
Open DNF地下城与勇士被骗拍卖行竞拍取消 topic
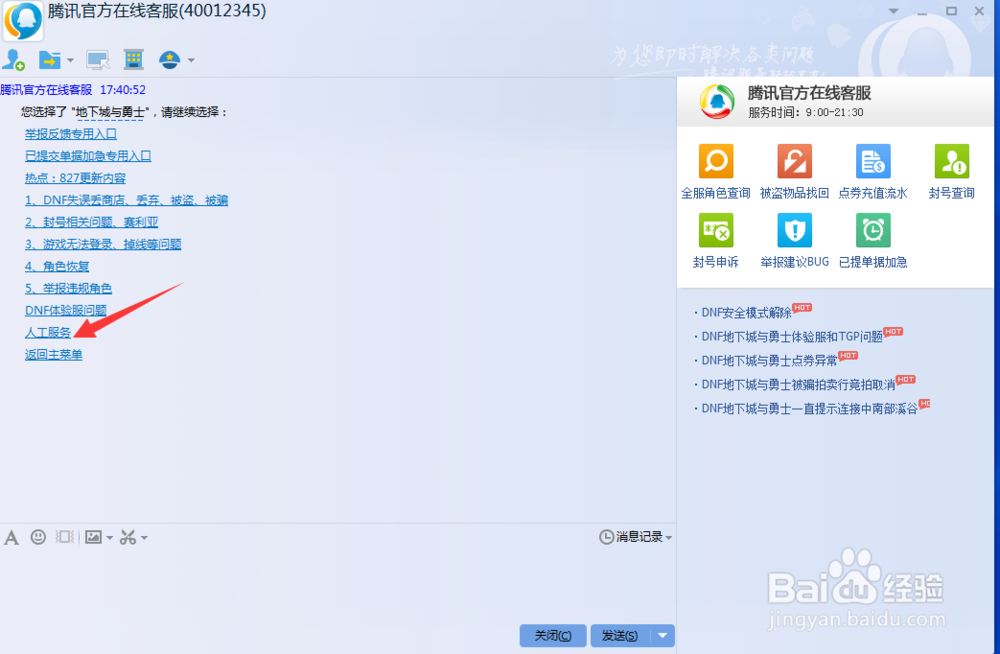click(x=798, y=385)
